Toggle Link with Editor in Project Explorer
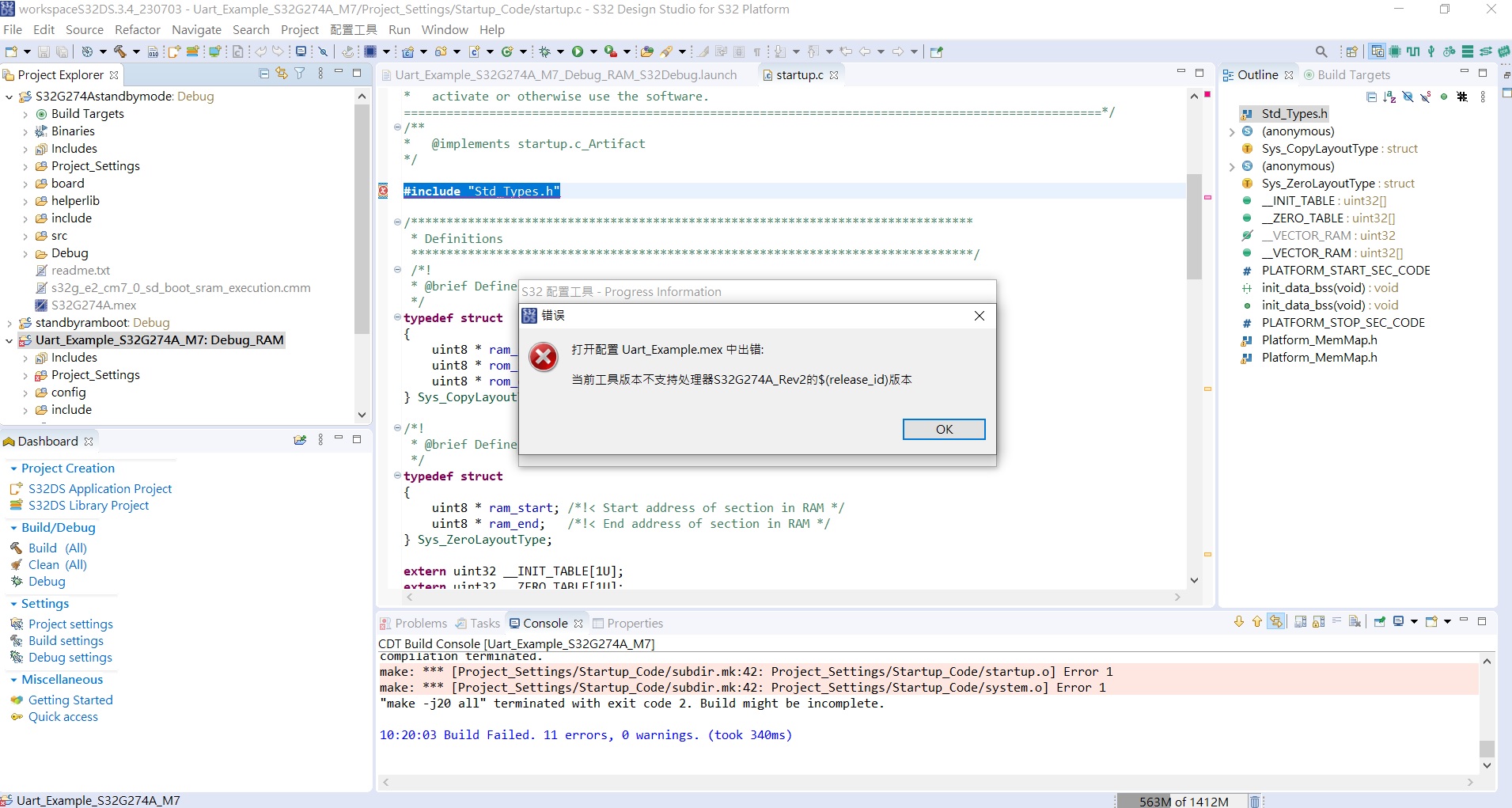The image size is (1512, 808). click(282, 73)
